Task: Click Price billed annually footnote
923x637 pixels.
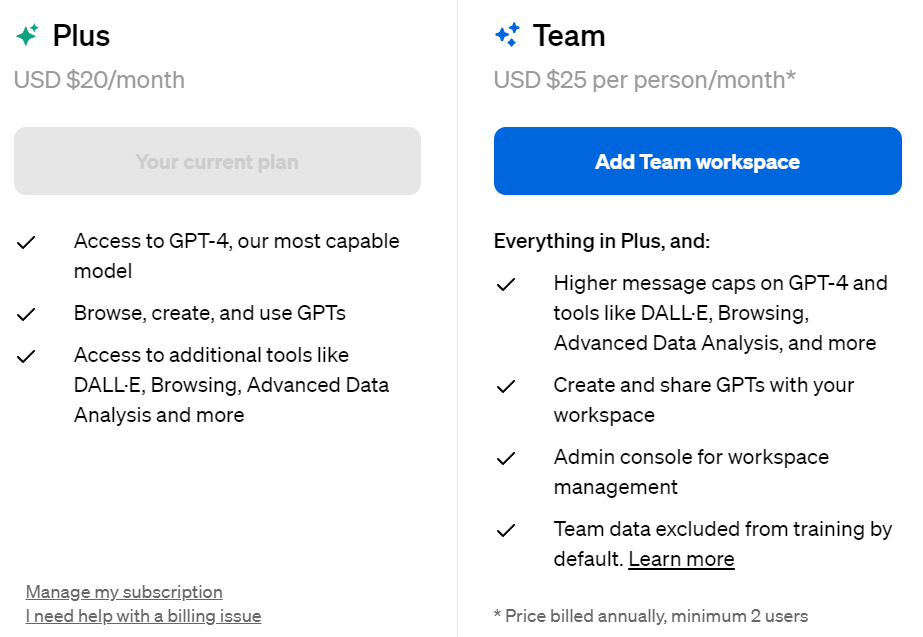Action: coord(650,616)
